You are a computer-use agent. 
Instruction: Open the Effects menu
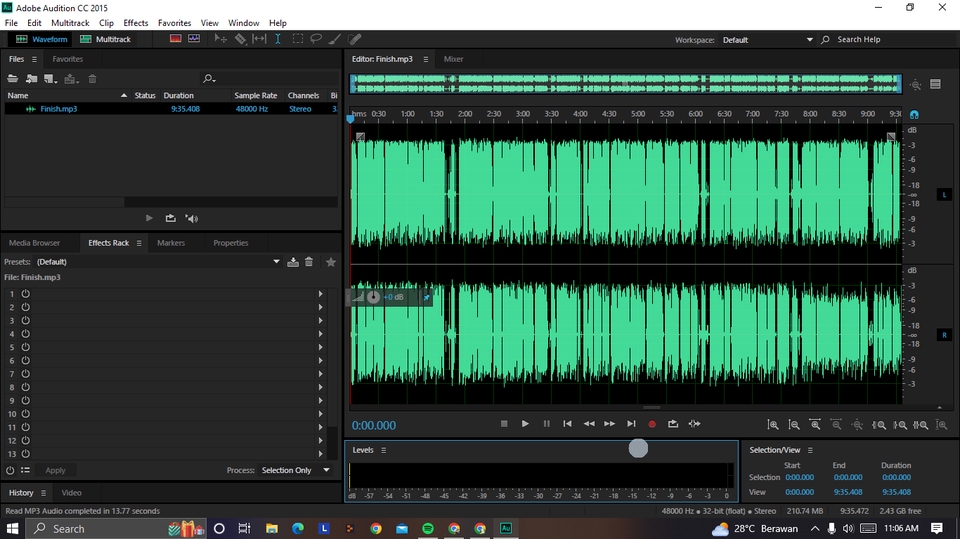(x=135, y=22)
